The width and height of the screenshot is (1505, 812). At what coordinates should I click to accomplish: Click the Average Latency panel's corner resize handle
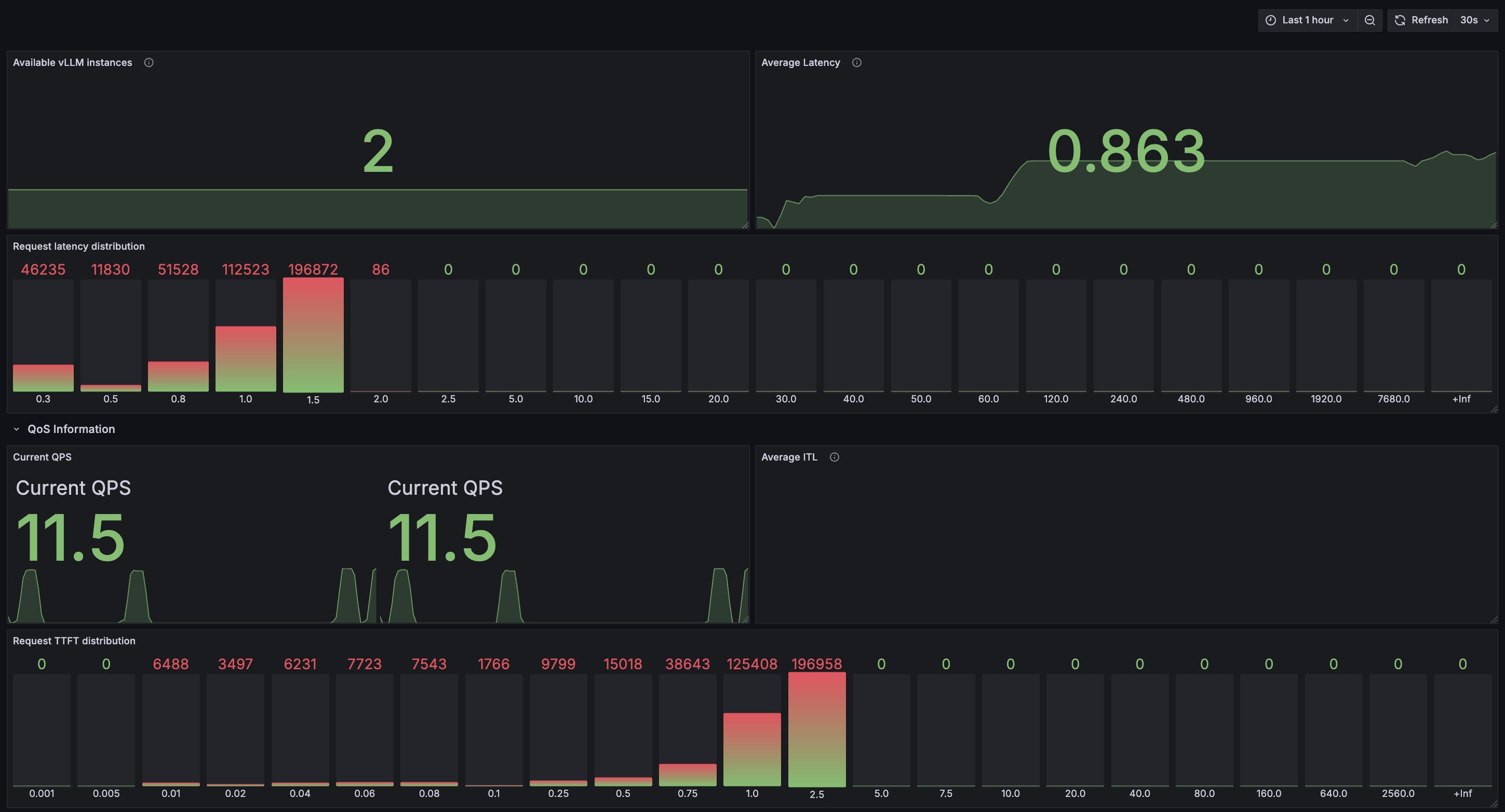click(x=1494, y=225)
